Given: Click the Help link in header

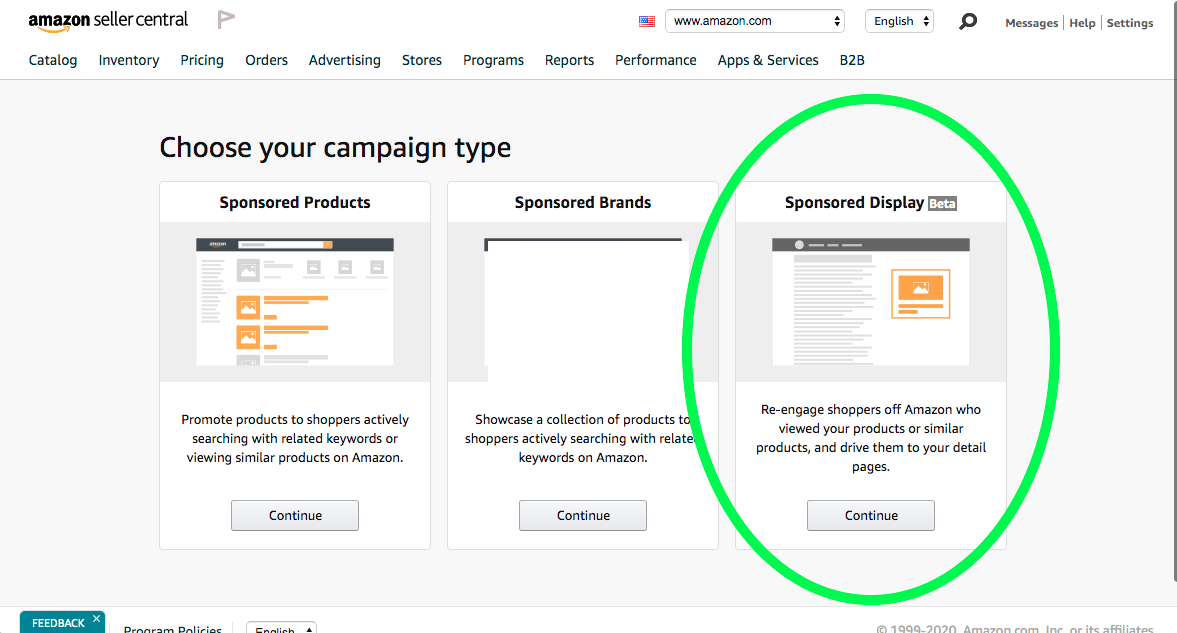Looking at the screenshot, I should tap(1082, 23).
